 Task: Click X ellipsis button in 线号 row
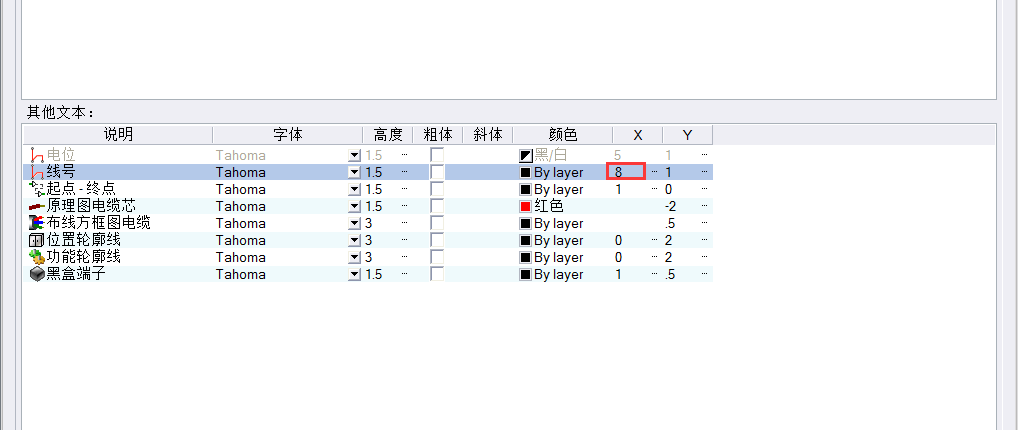coord(654,172)
